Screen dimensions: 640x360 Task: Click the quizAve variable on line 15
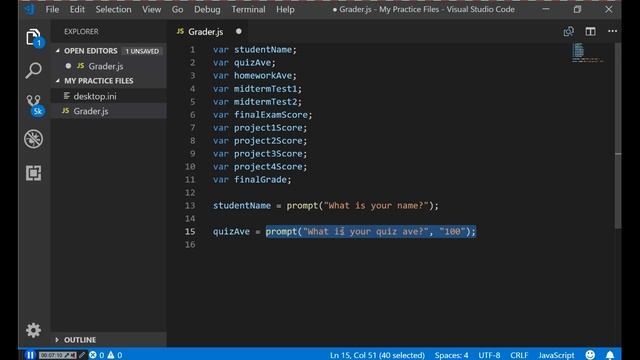(231, 231)
